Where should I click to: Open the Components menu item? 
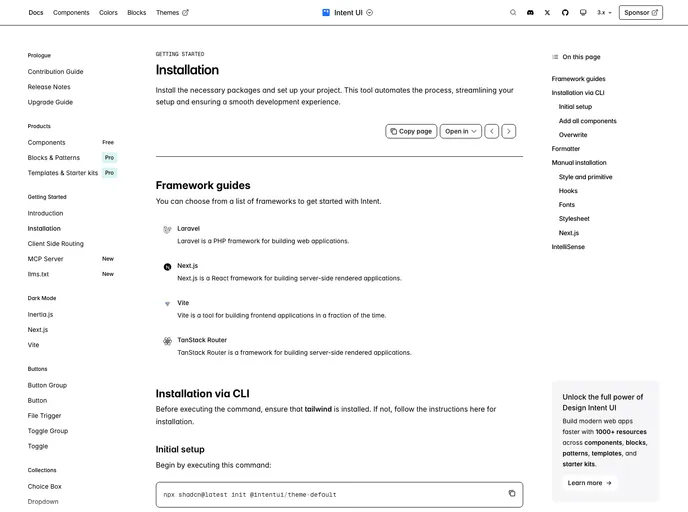[x=71, y=13]
